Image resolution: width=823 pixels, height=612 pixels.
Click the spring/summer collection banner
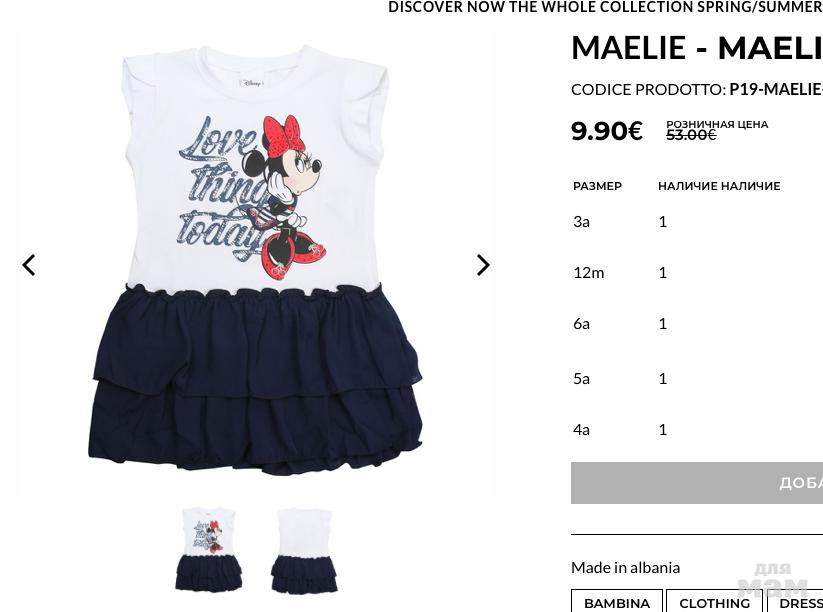coord(605,7)
